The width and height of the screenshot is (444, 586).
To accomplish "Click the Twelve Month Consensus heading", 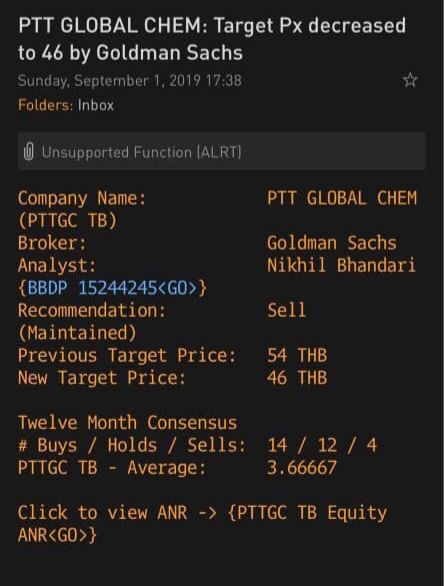I will pyautogui.click(x=127, y=423).
